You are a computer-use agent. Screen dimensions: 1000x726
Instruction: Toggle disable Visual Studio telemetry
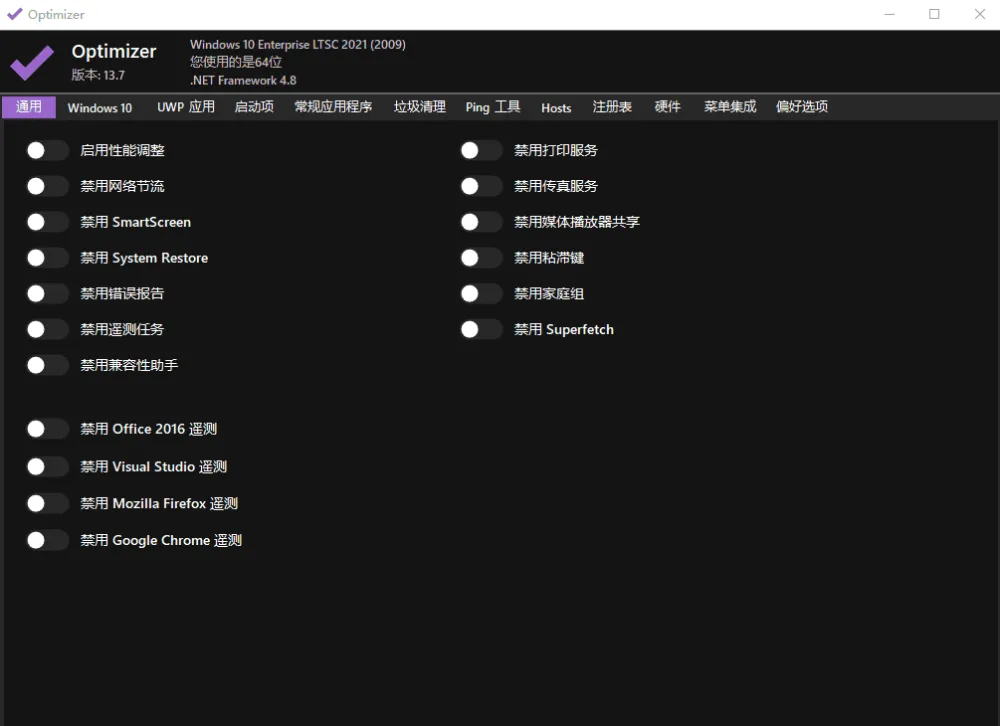coord(46,466)
